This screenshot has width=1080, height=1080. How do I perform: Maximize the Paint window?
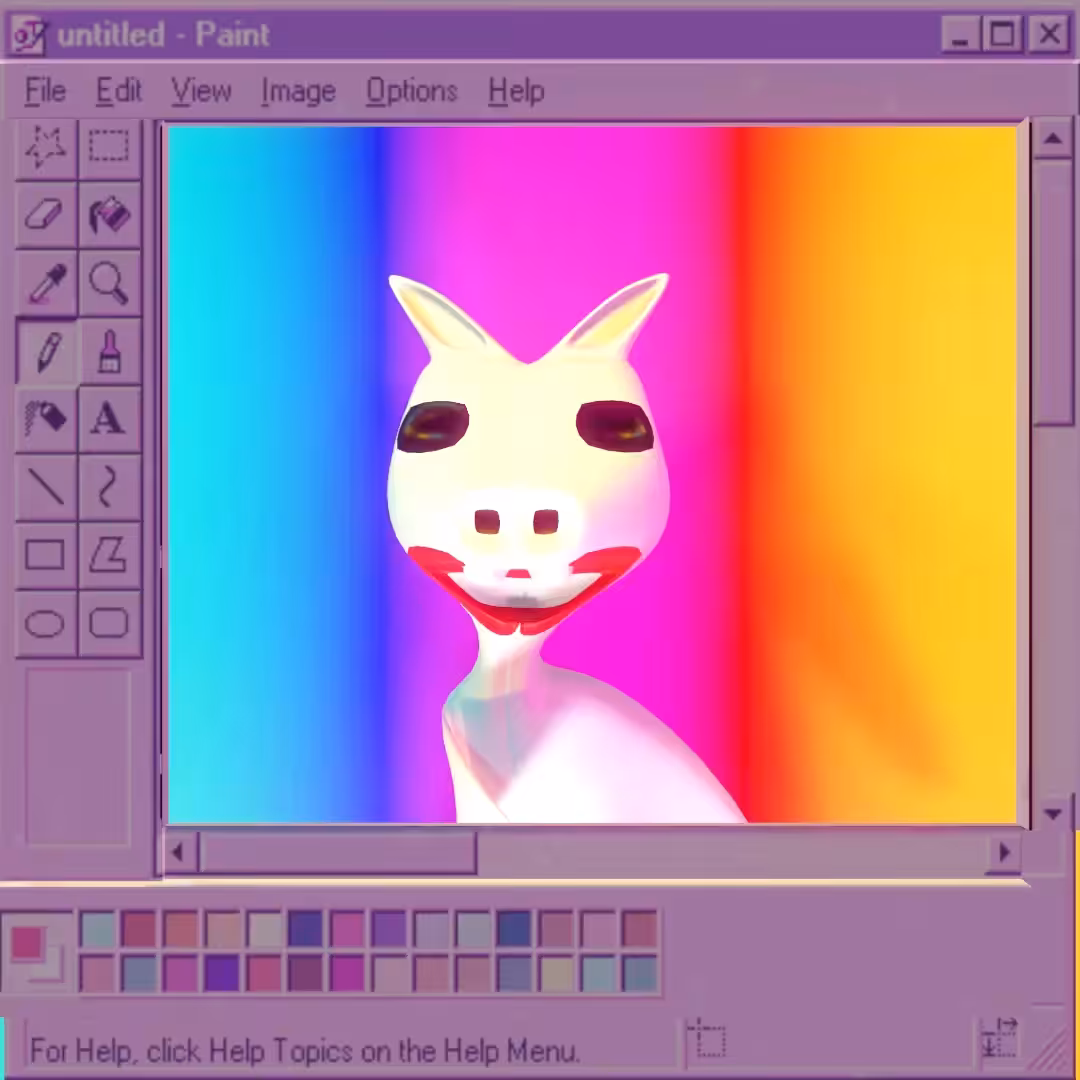1002,34
